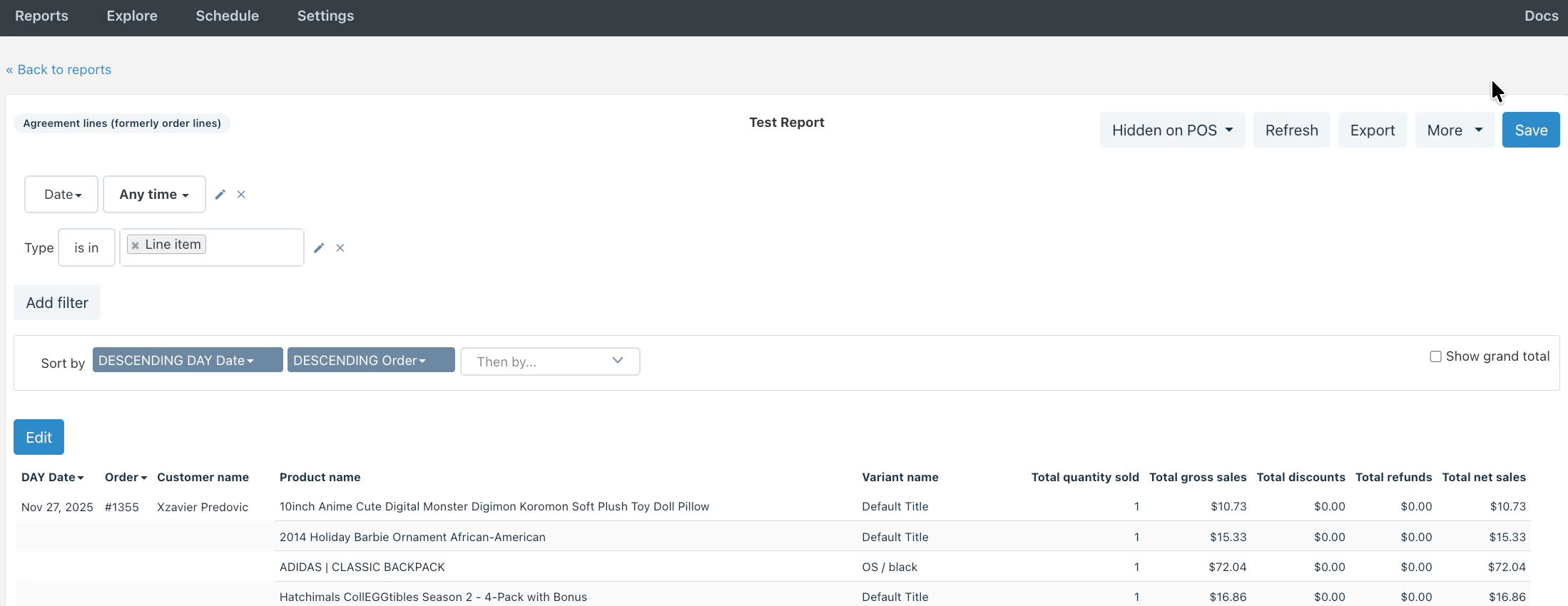Viewport: 1568px width, 606px height.
Task: Click the Variant name column header
Action: (x=900, y=478)
